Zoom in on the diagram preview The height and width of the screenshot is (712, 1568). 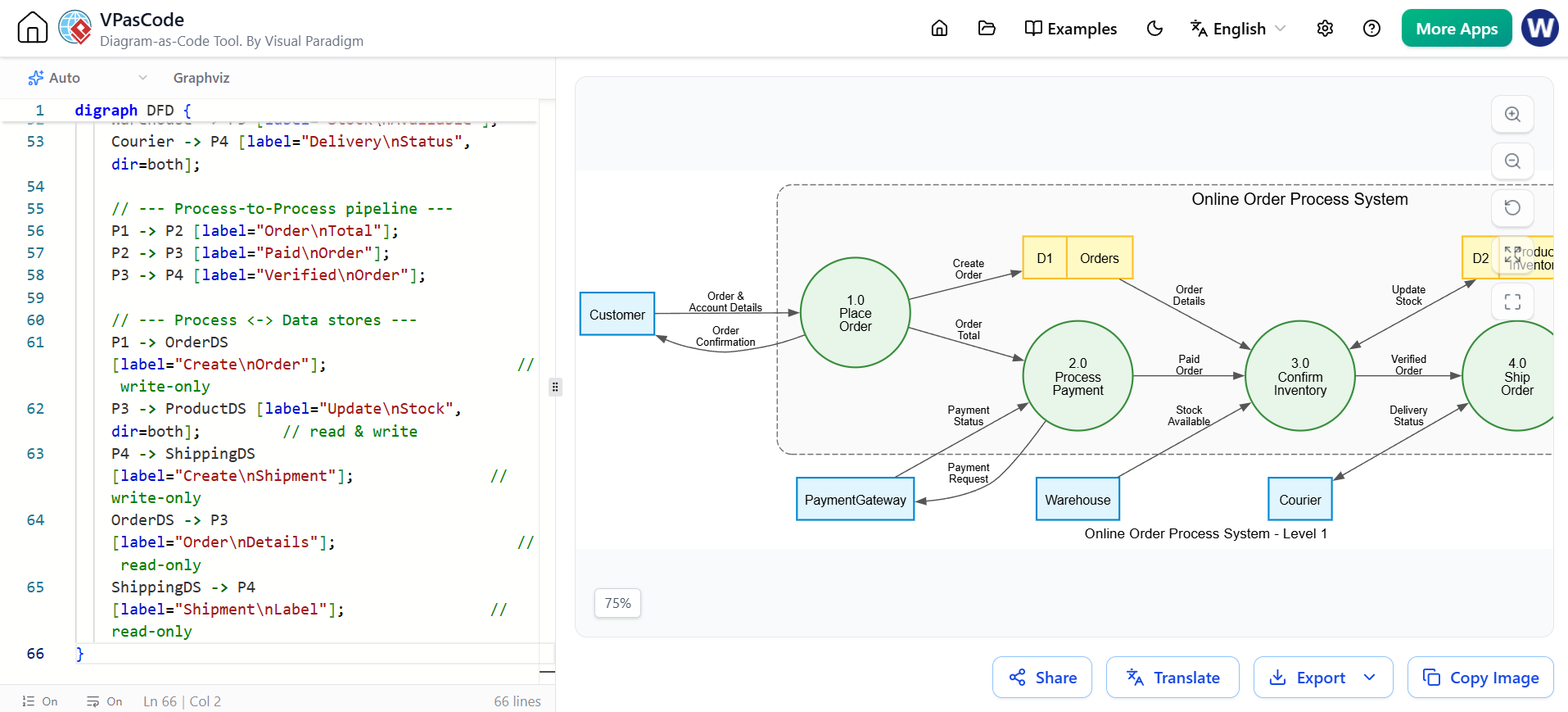coord(1512,115)
